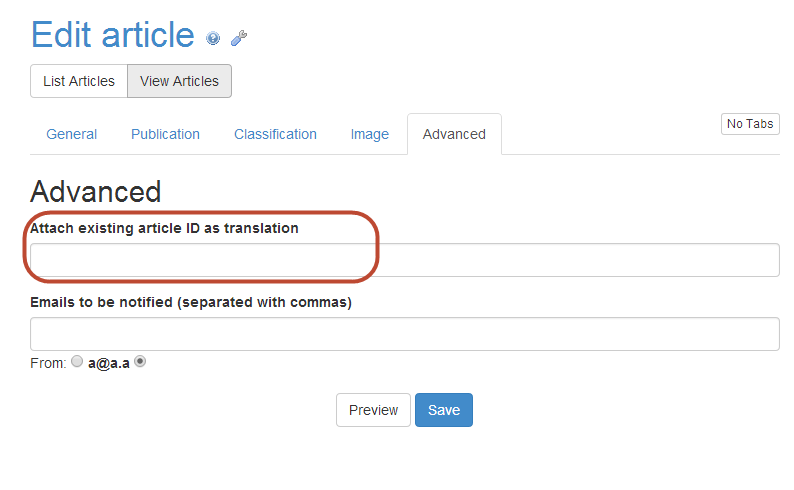Click the "Edit article" page title
The width and height of the screenshot is (794, 490).
113,34
